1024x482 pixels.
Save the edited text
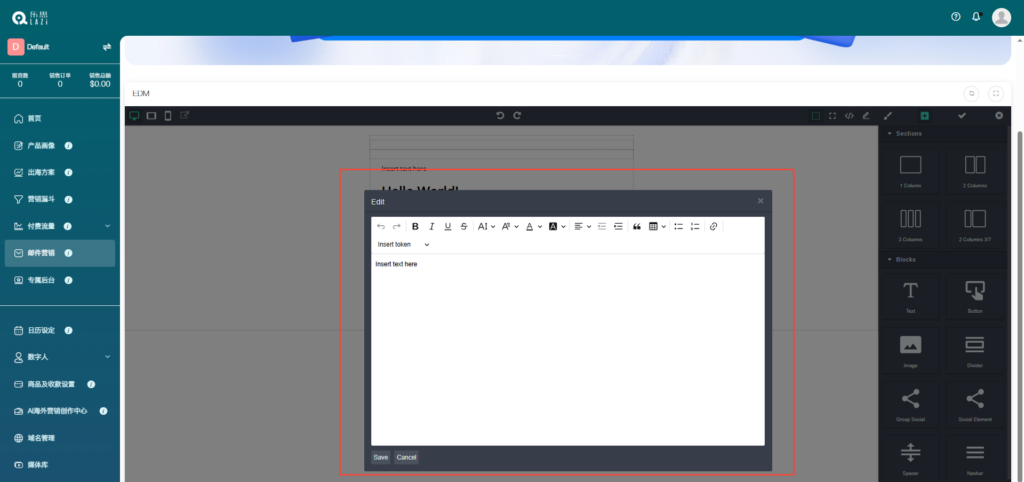coord(380,457)
